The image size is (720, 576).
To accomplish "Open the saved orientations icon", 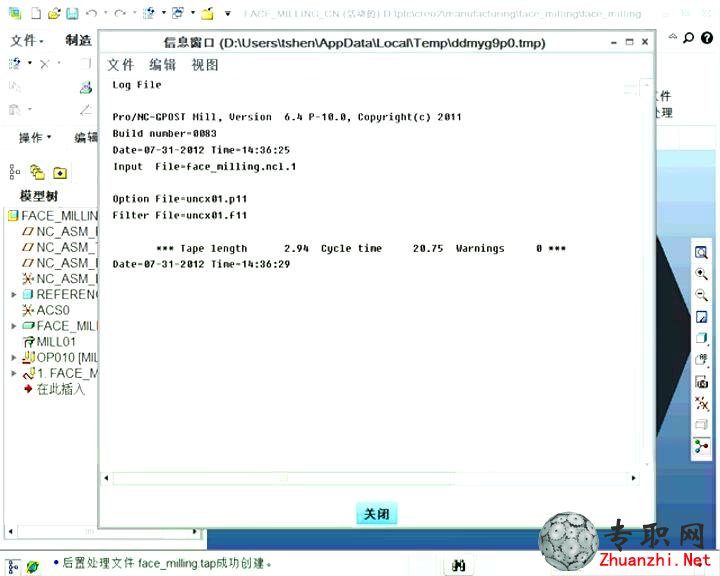I will coord(701,359).
